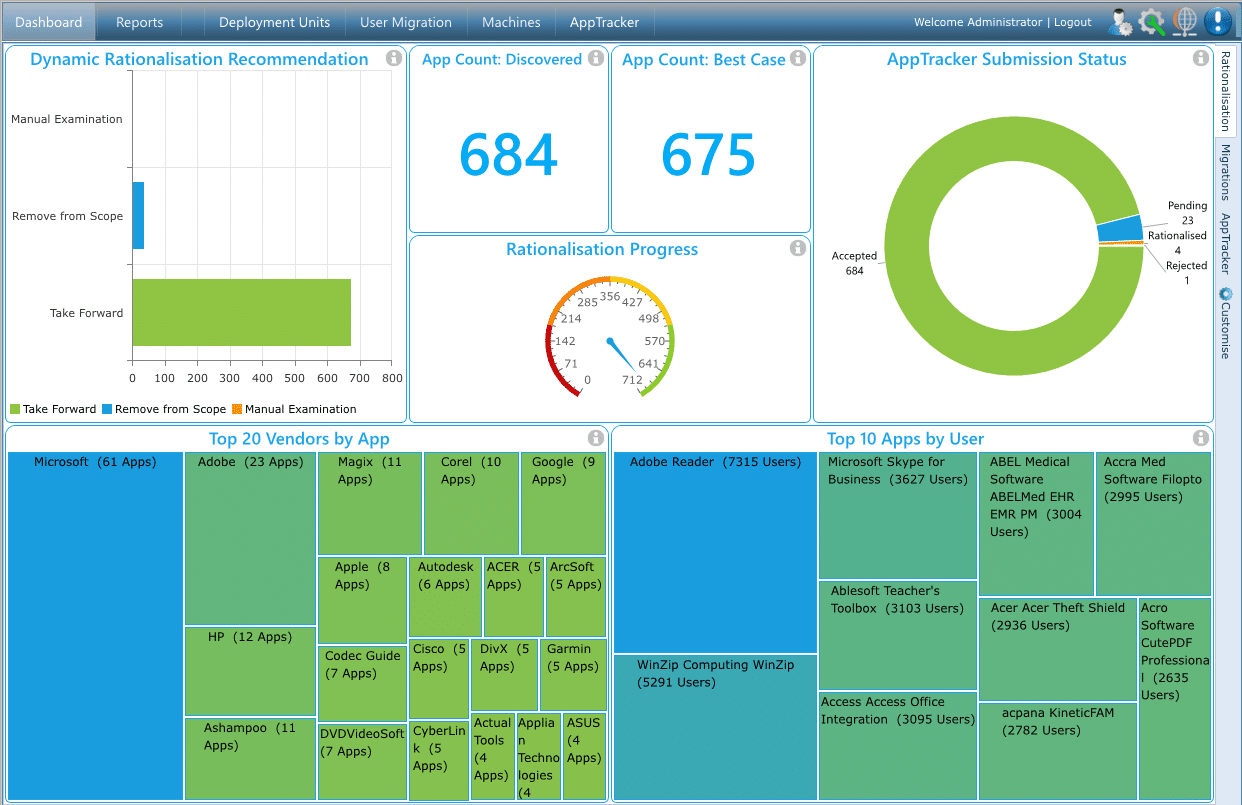Show info for Dynamic Rationalisation Recommendation

pyautogui.click(x=394, y=59)
